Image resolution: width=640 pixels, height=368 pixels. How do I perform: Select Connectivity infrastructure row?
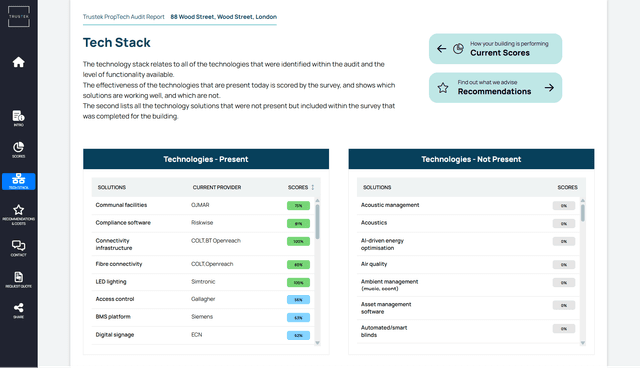pyautogui.click(x=203, y=244)
